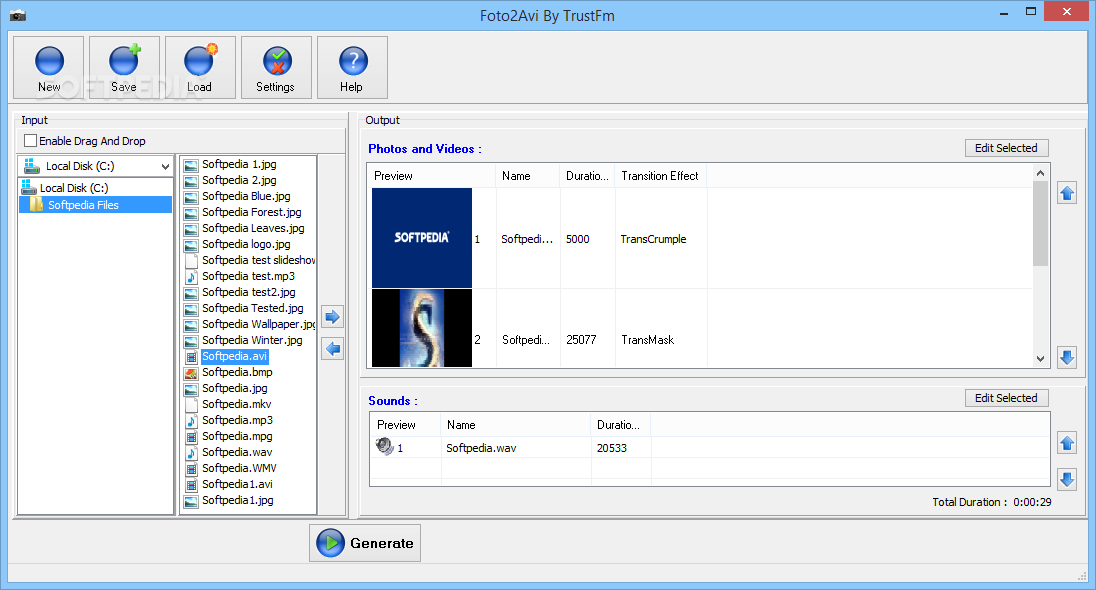
Task: Click the Generate button
Action: [365, 543]
